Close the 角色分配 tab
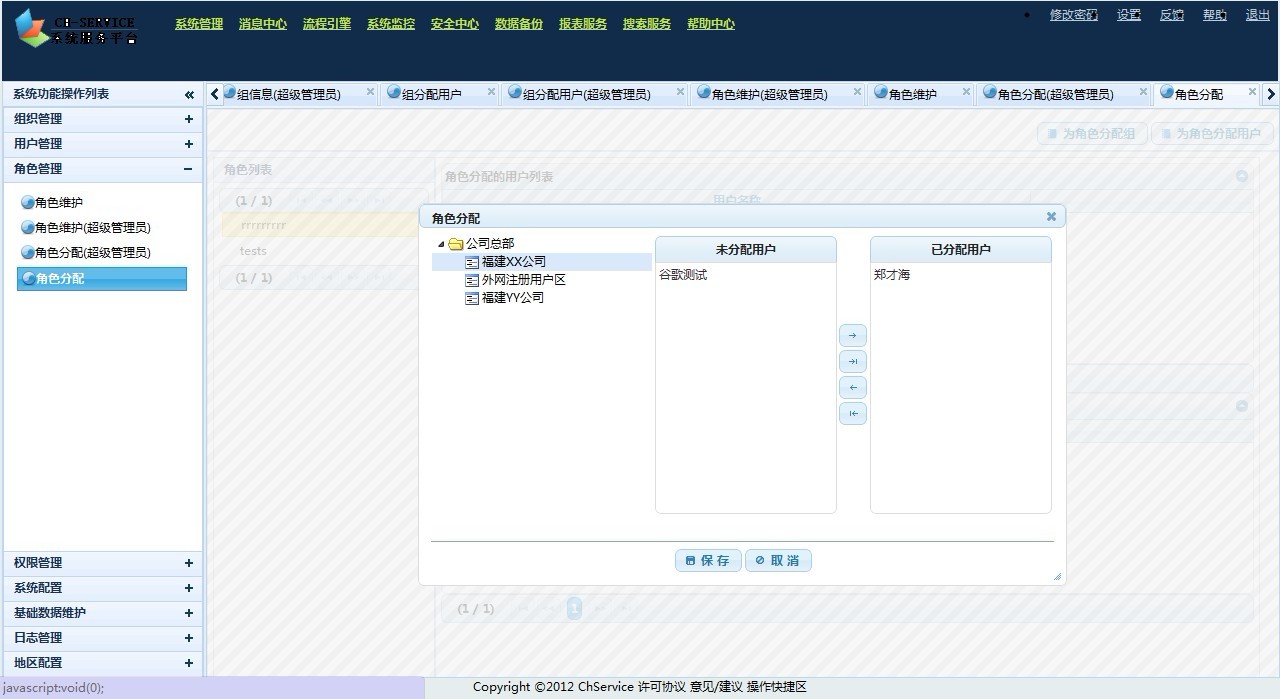The height and width of the screenshot is (699, 1280). (1251, 92)
